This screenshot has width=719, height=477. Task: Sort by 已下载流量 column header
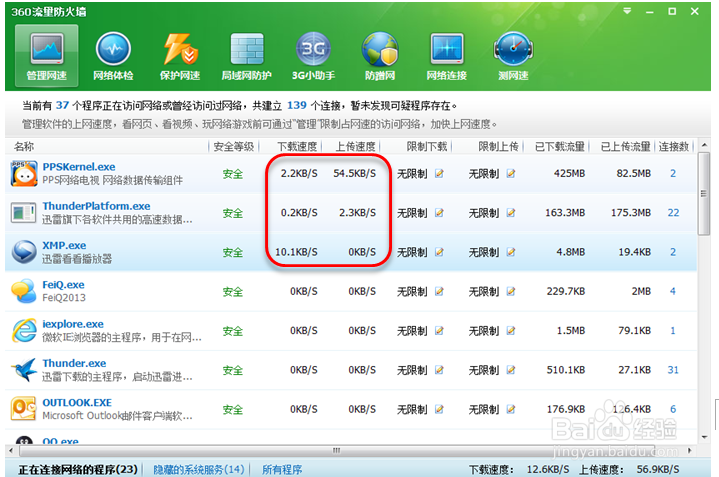[x=559, y=147]
